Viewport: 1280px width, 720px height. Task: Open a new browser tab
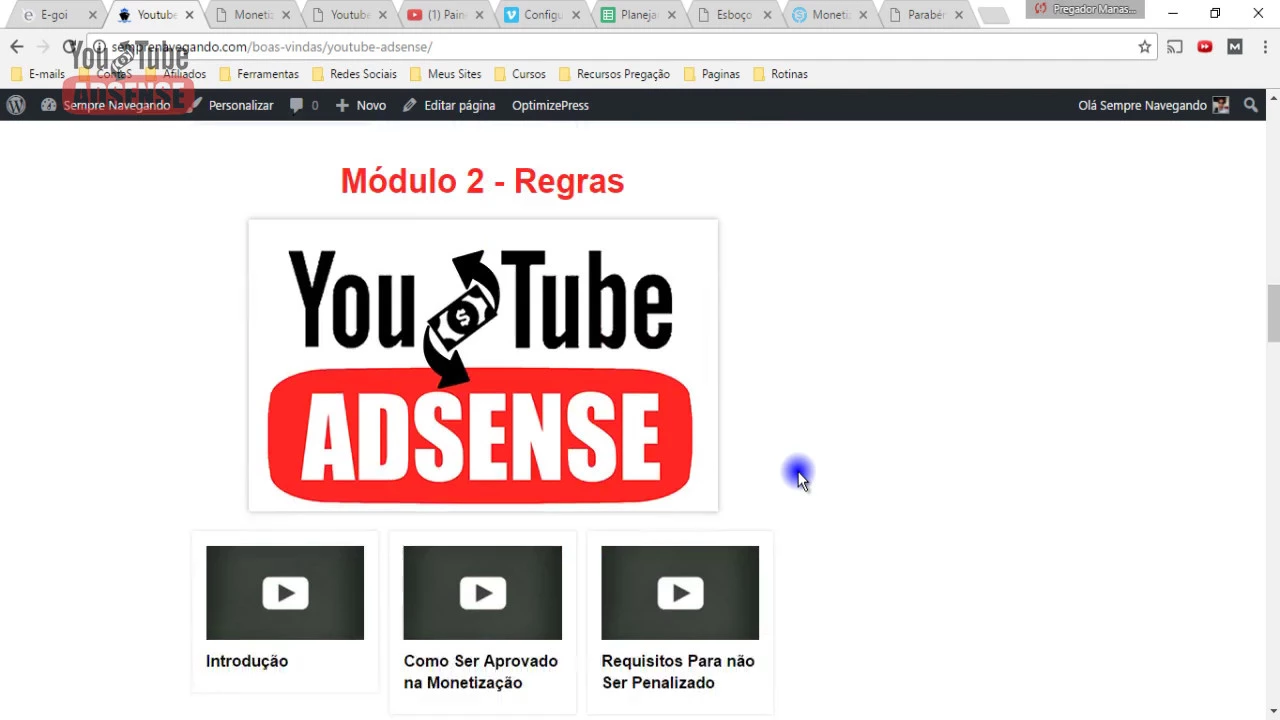point(993,15)
